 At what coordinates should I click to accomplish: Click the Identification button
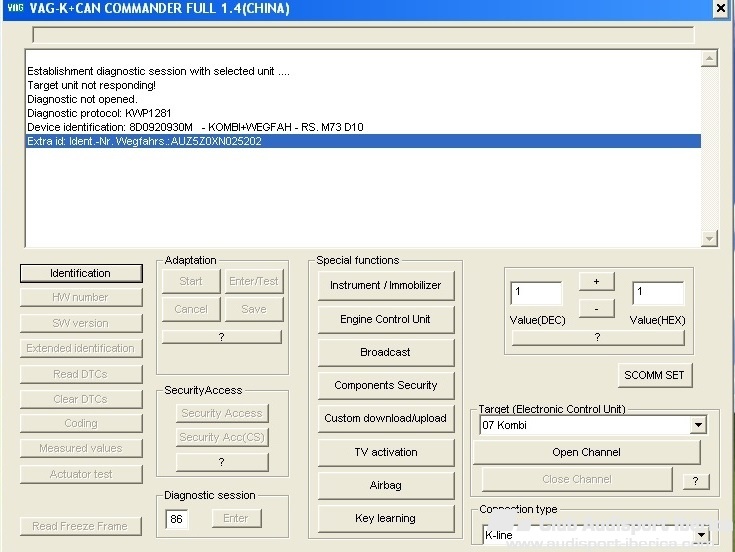81,273
